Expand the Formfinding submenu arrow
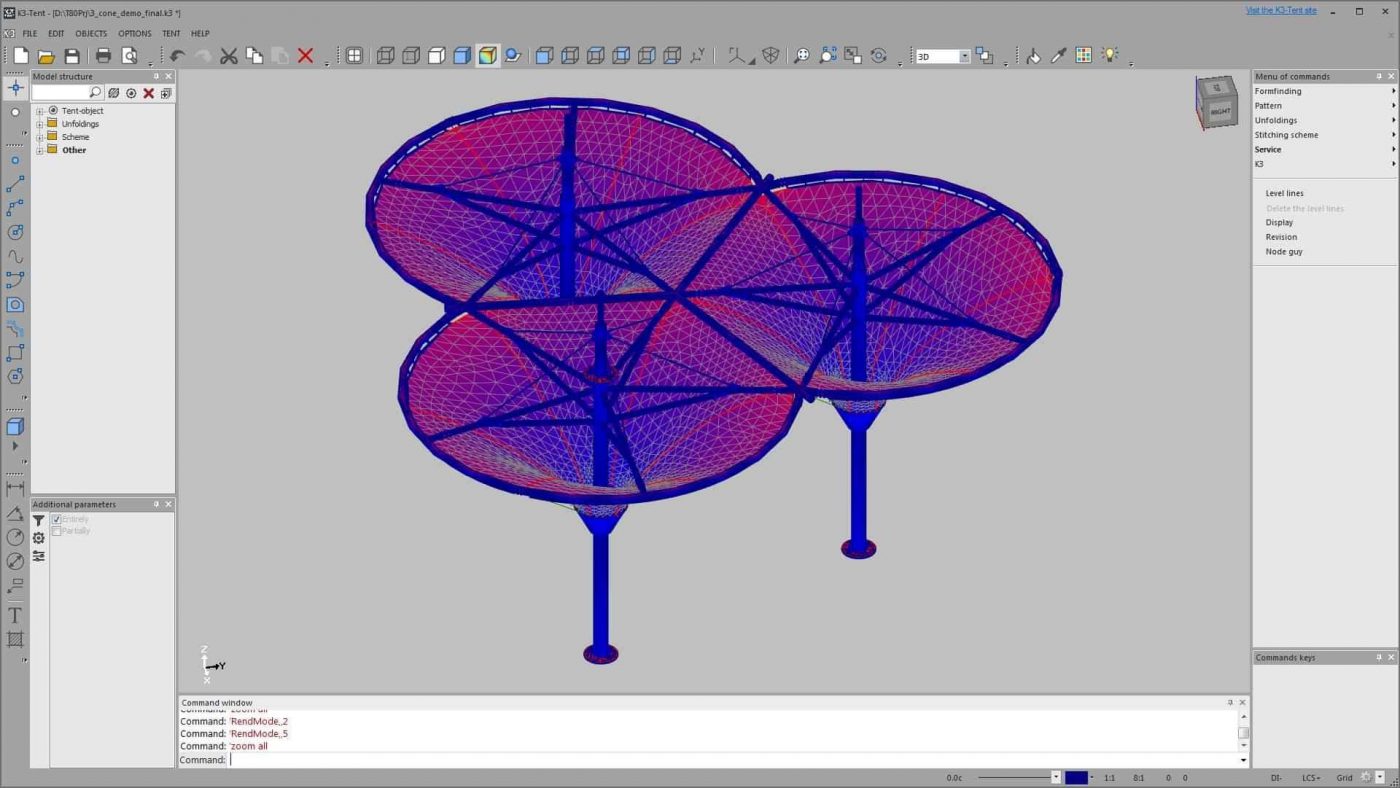 (x=1393, y=91)
